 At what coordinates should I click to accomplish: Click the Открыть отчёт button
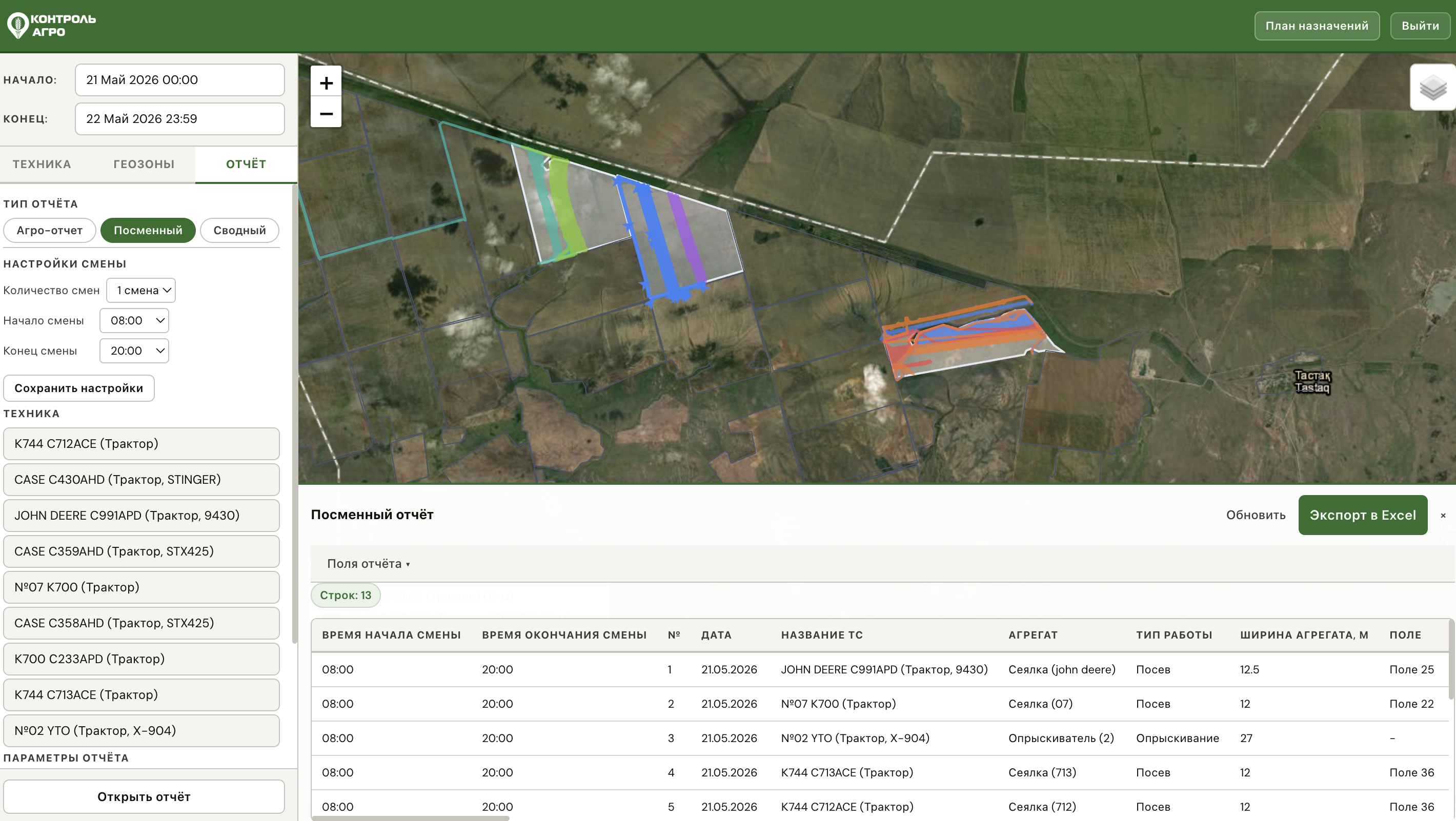click(144, 797)
